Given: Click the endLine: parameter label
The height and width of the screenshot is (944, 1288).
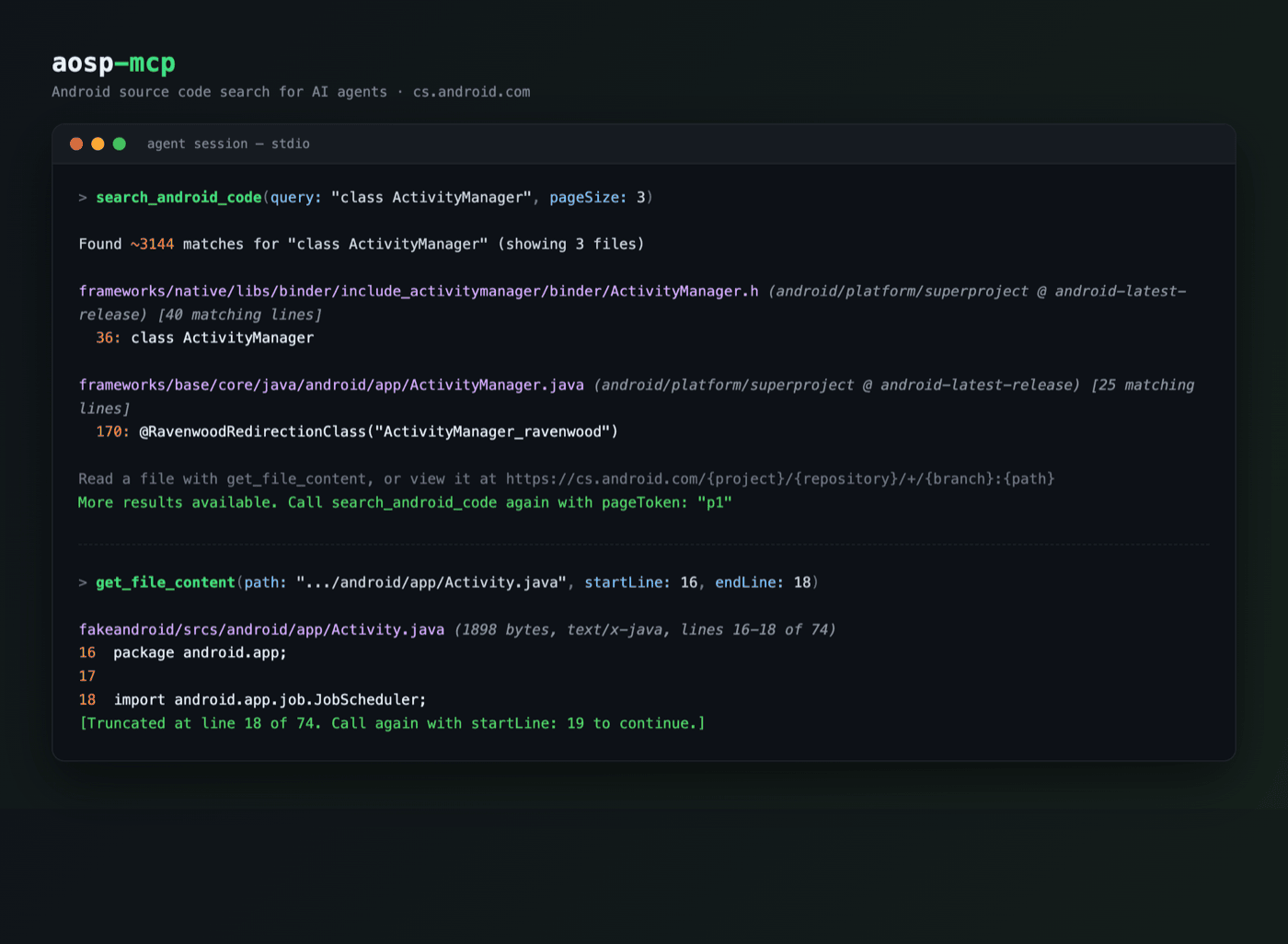Looking at the screenshot, I should coord(750,582).
